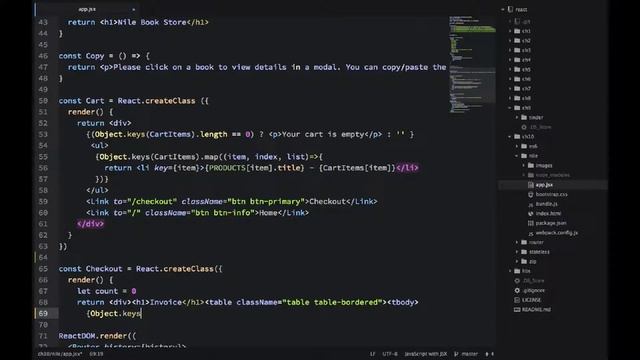Expand the ch1 folder

pyautogui.click(x=510, y=31)
